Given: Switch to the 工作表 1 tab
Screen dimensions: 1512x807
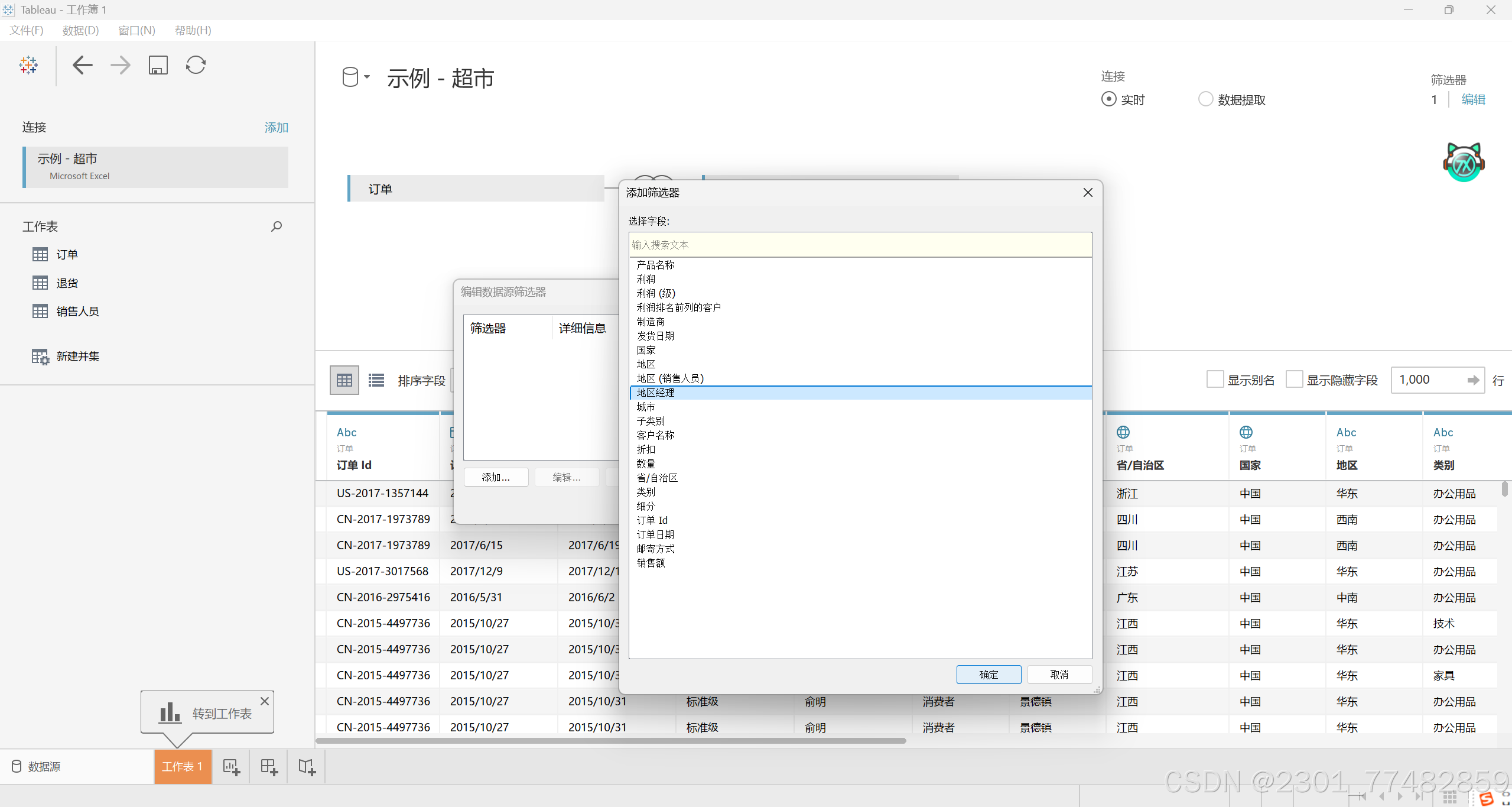Looking at the screenshot, I should point(183,767).
